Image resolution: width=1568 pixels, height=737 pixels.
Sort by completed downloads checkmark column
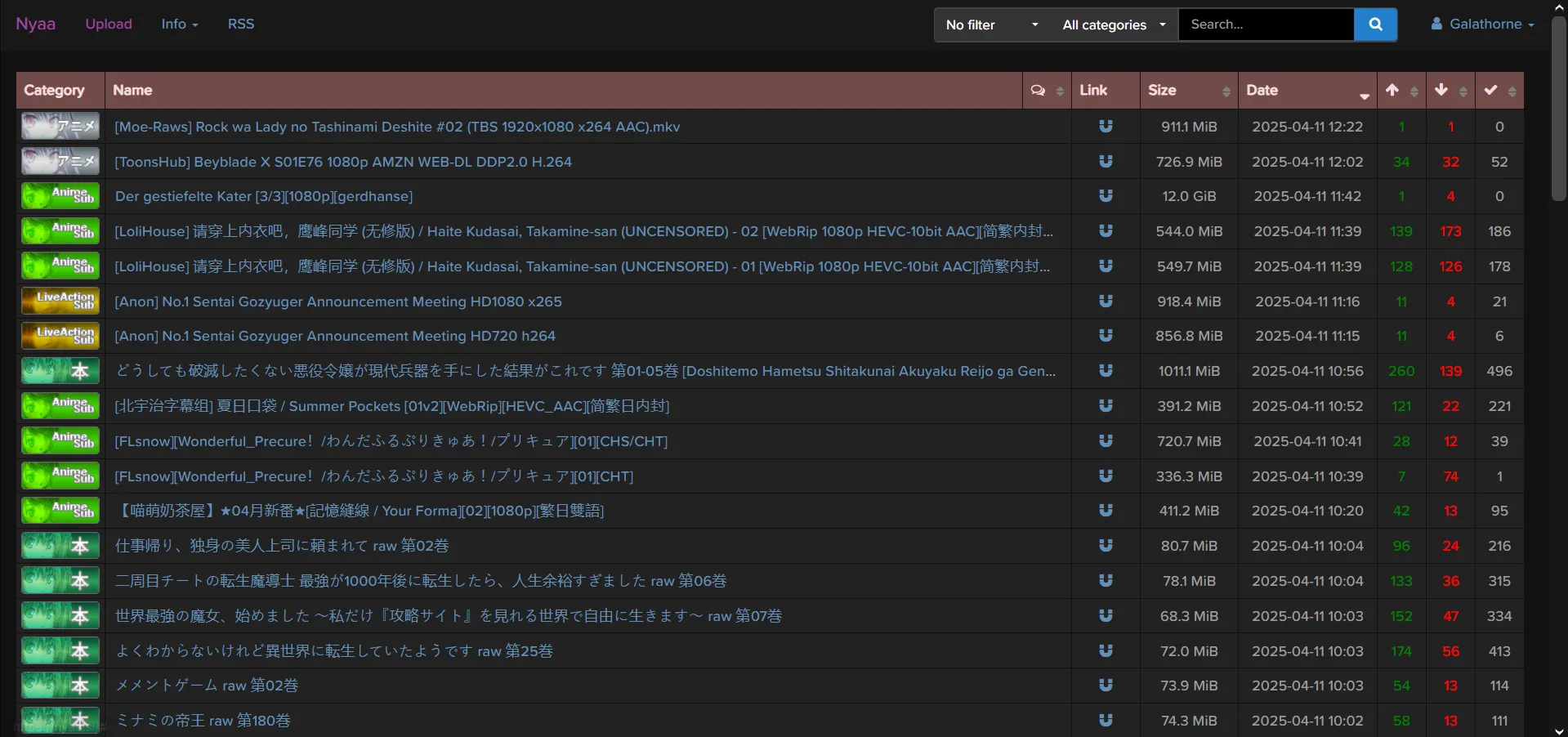(1499, 91)
